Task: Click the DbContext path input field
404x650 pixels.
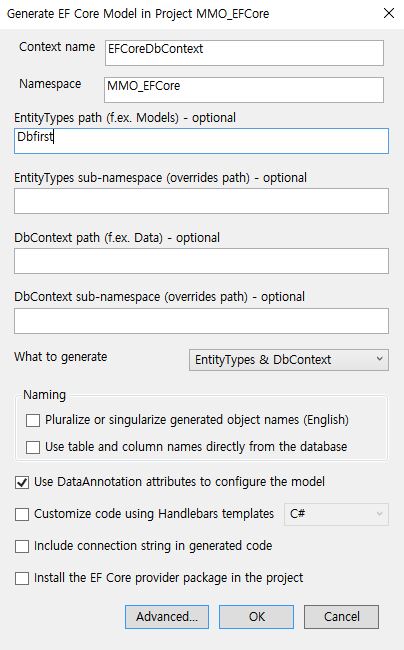Action: click(x=201, y=261)
